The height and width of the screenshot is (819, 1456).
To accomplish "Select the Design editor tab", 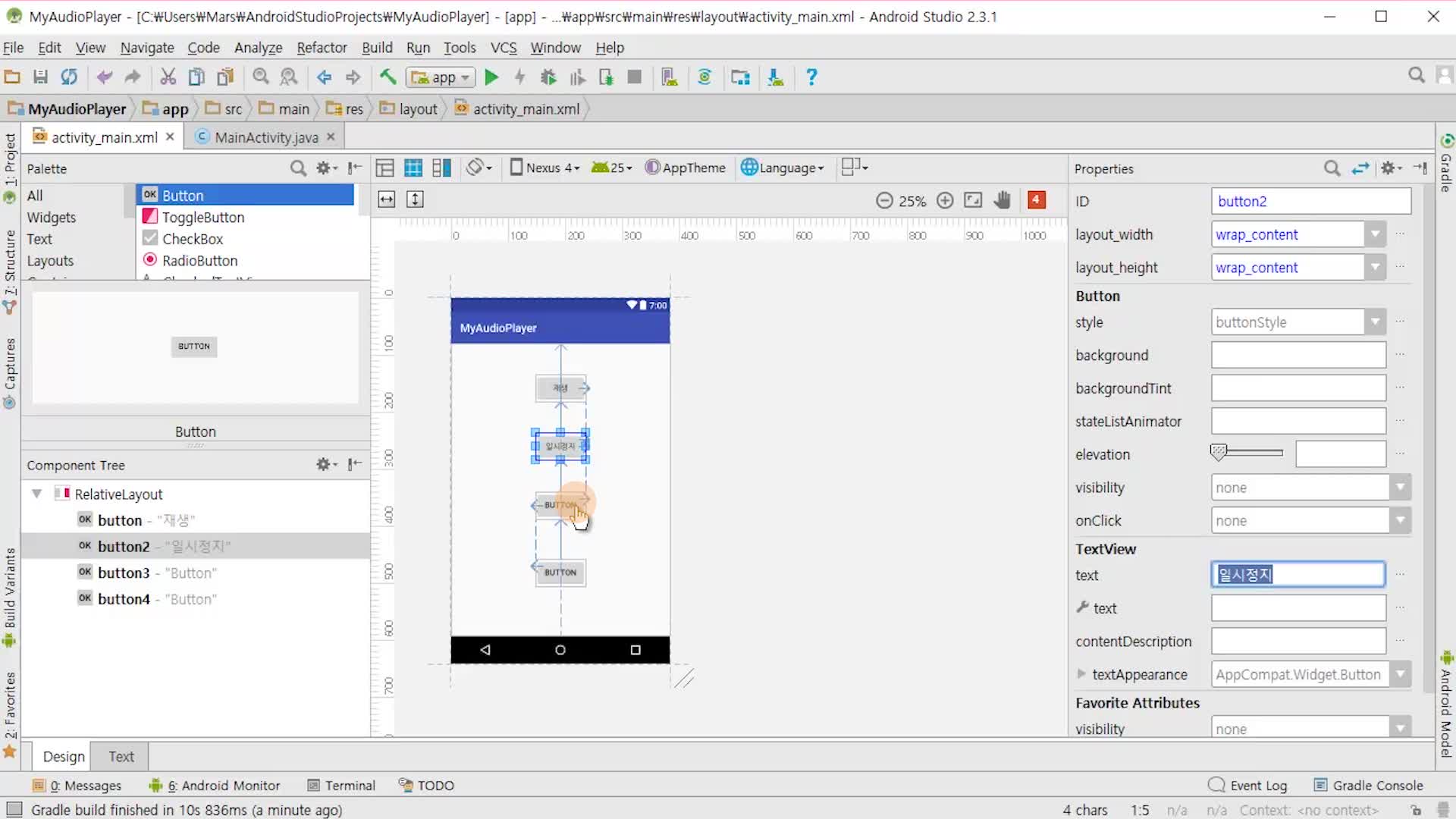I will [x=64, y=757].
